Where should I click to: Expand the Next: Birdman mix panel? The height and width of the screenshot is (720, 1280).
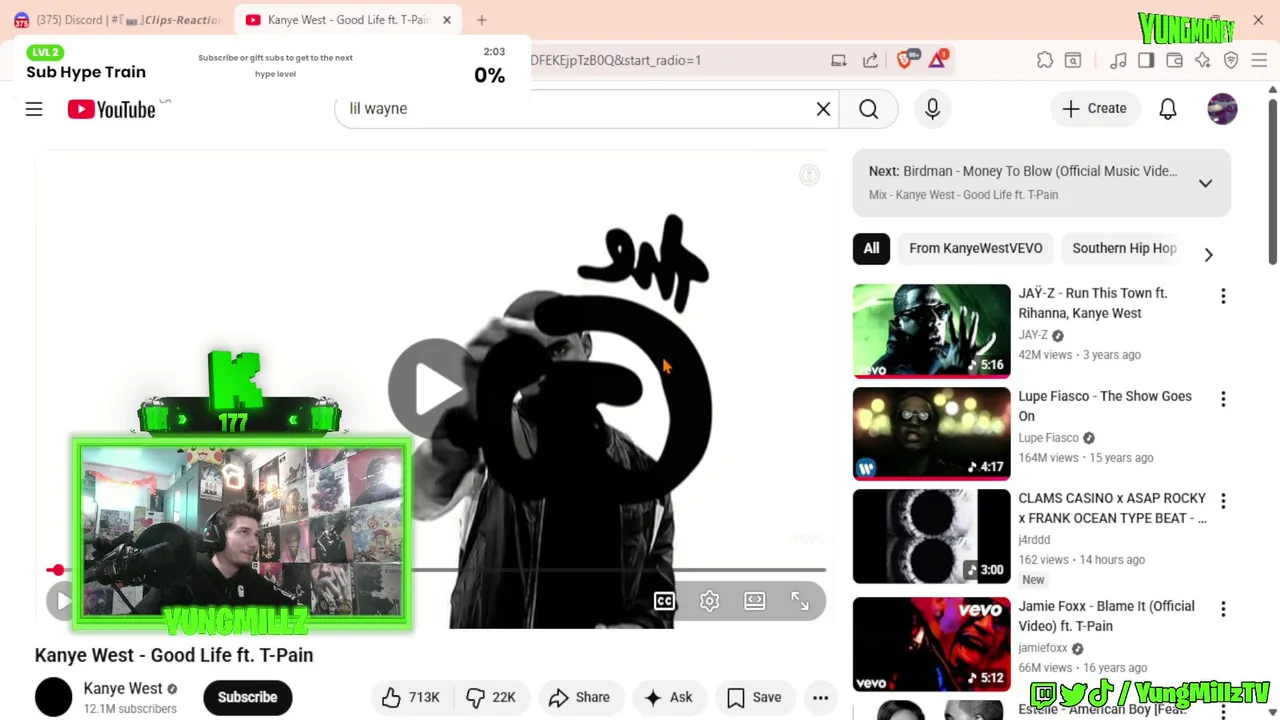click(x=1205, y=183)
